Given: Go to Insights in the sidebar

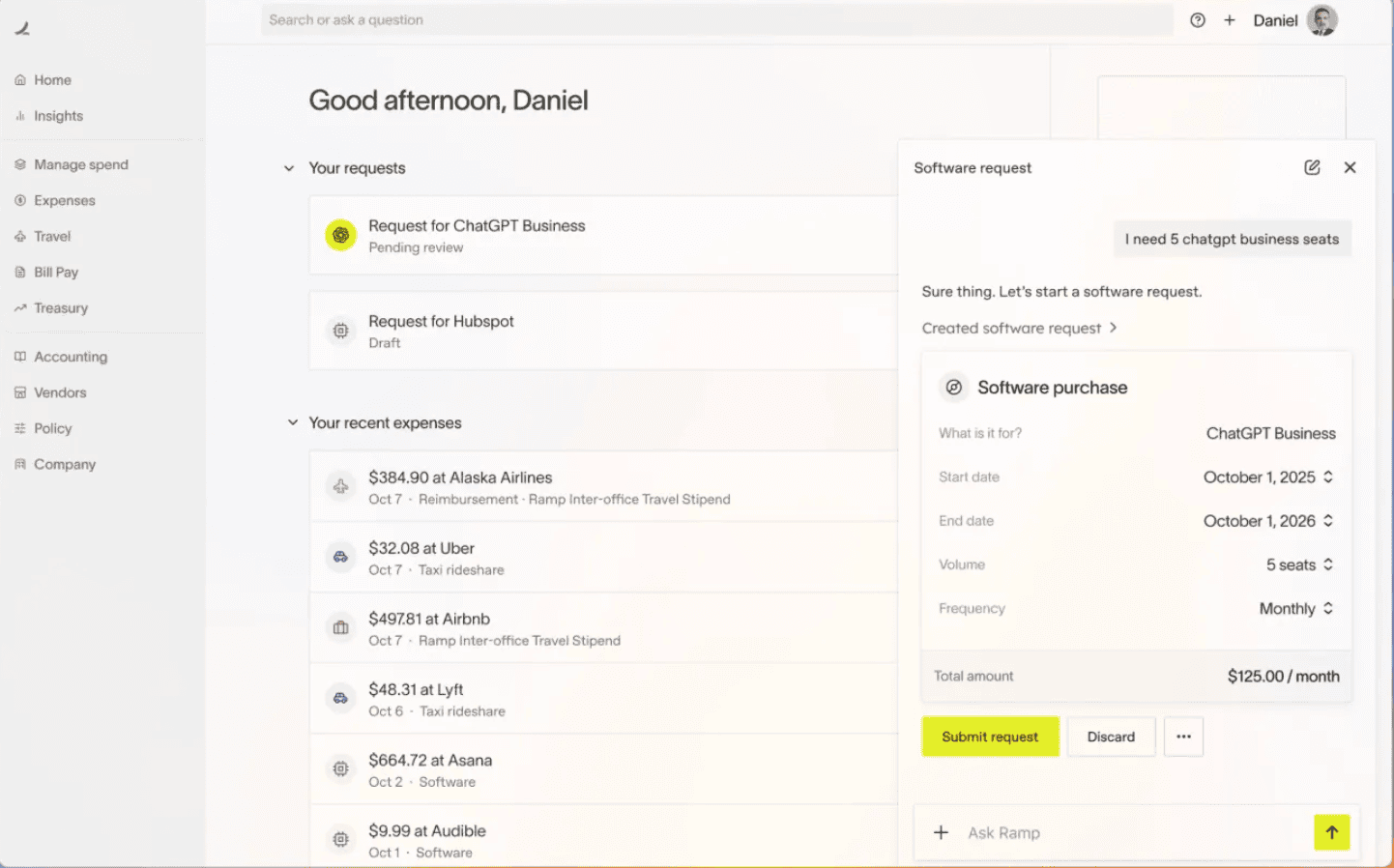Looking at the screenshot, I should coord(58,116).
